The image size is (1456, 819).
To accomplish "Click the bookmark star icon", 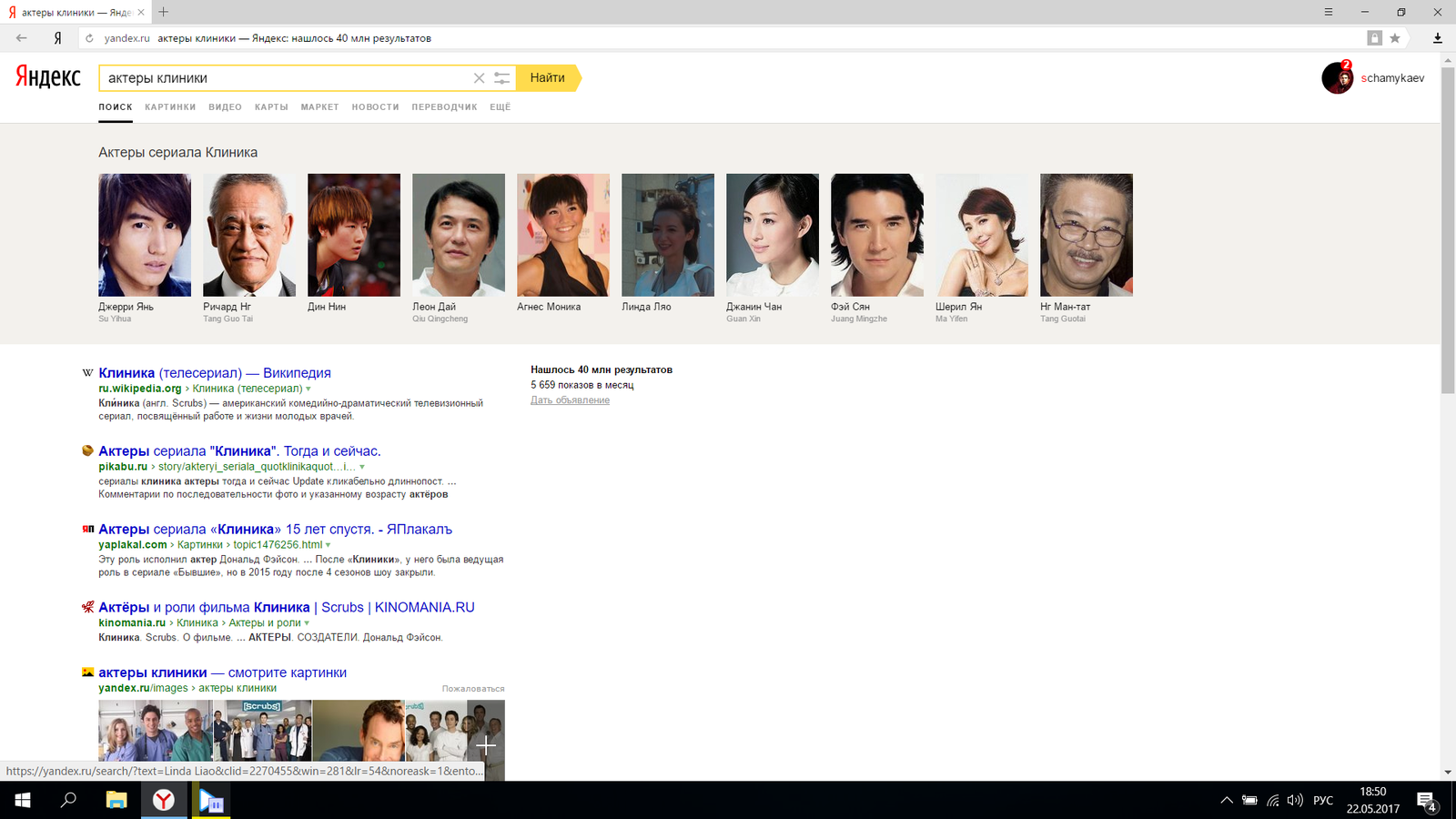I will (x=1395, y=38).
